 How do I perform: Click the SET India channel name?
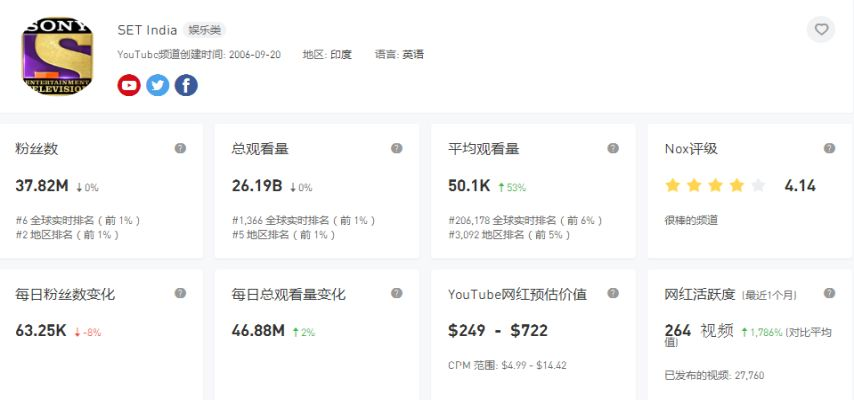coord(147,30)
